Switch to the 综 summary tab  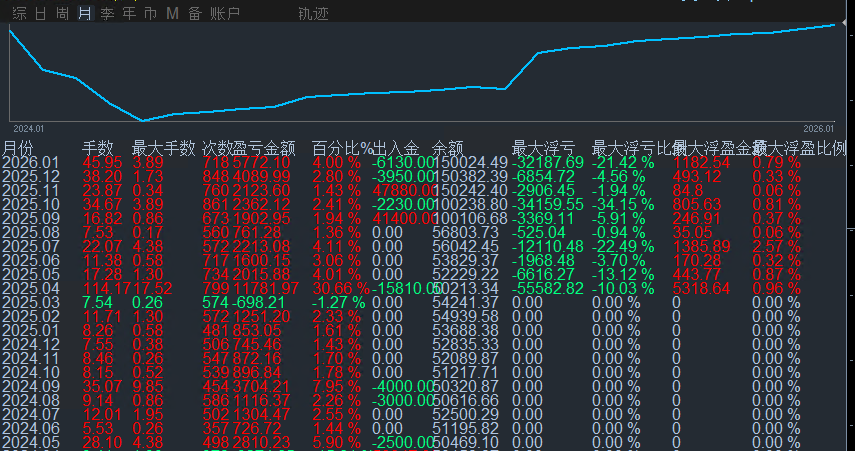(19, 14)
